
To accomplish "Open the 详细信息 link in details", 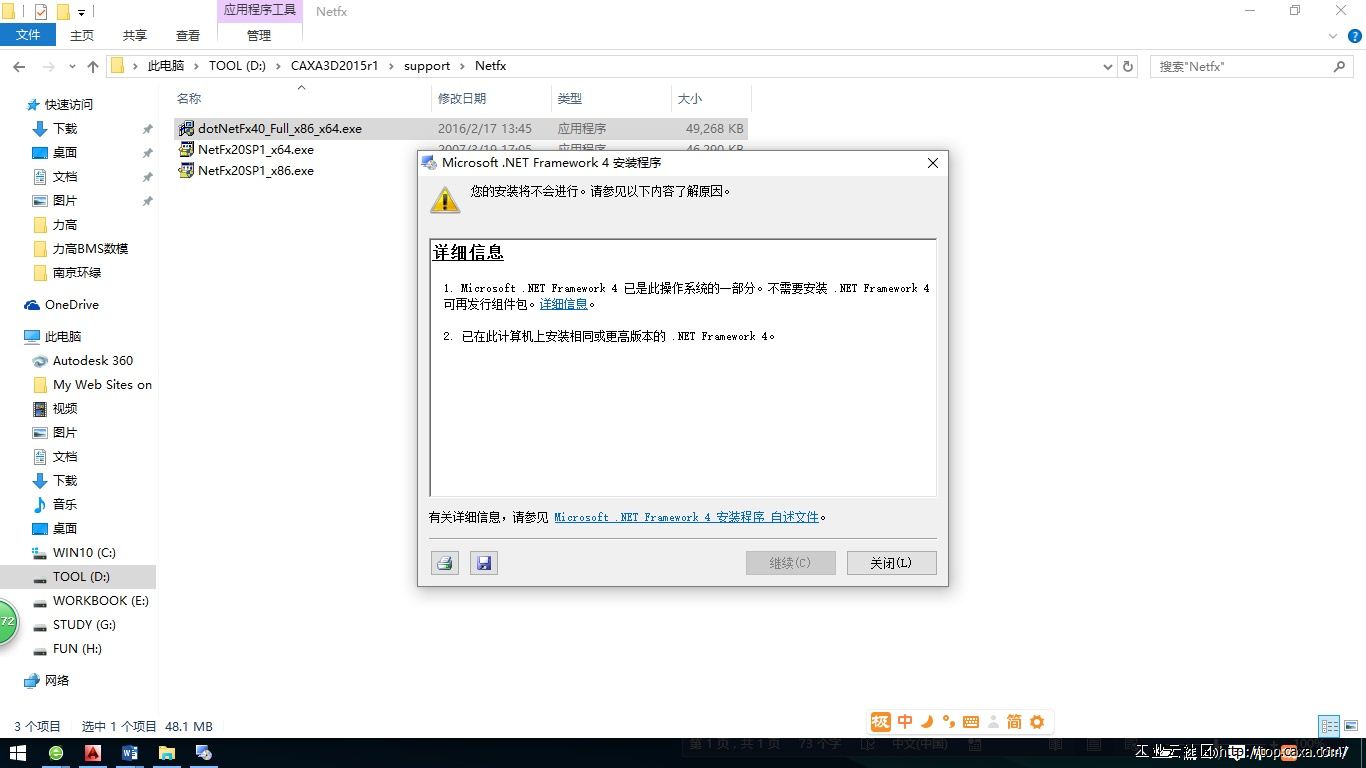I will (x=564, y=304).
